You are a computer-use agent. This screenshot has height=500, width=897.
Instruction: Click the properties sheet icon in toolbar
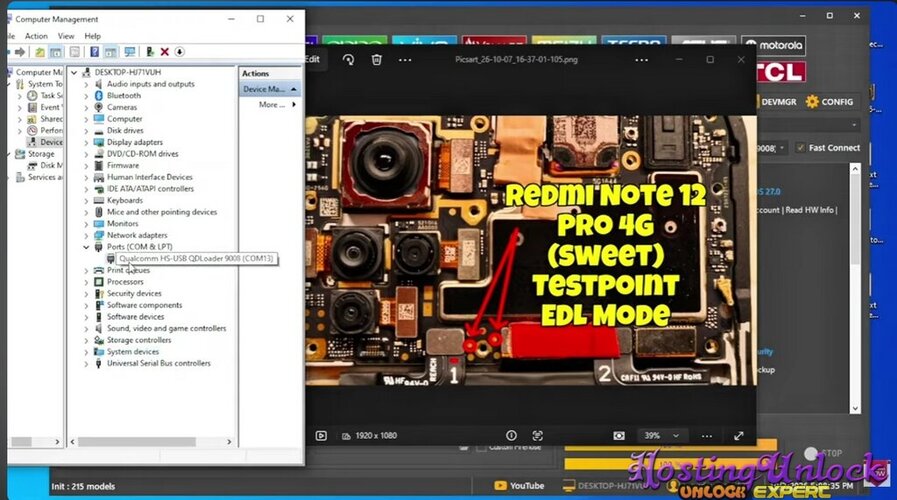[x=75, y=52]
